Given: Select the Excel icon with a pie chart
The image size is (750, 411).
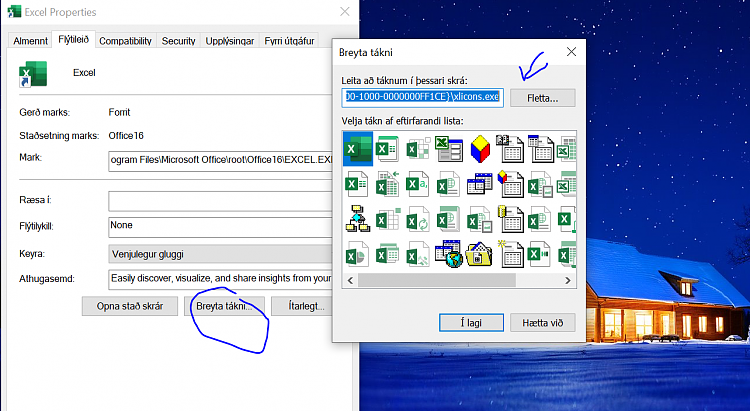Looking at the screenshot, I should [x=357, y=255].
